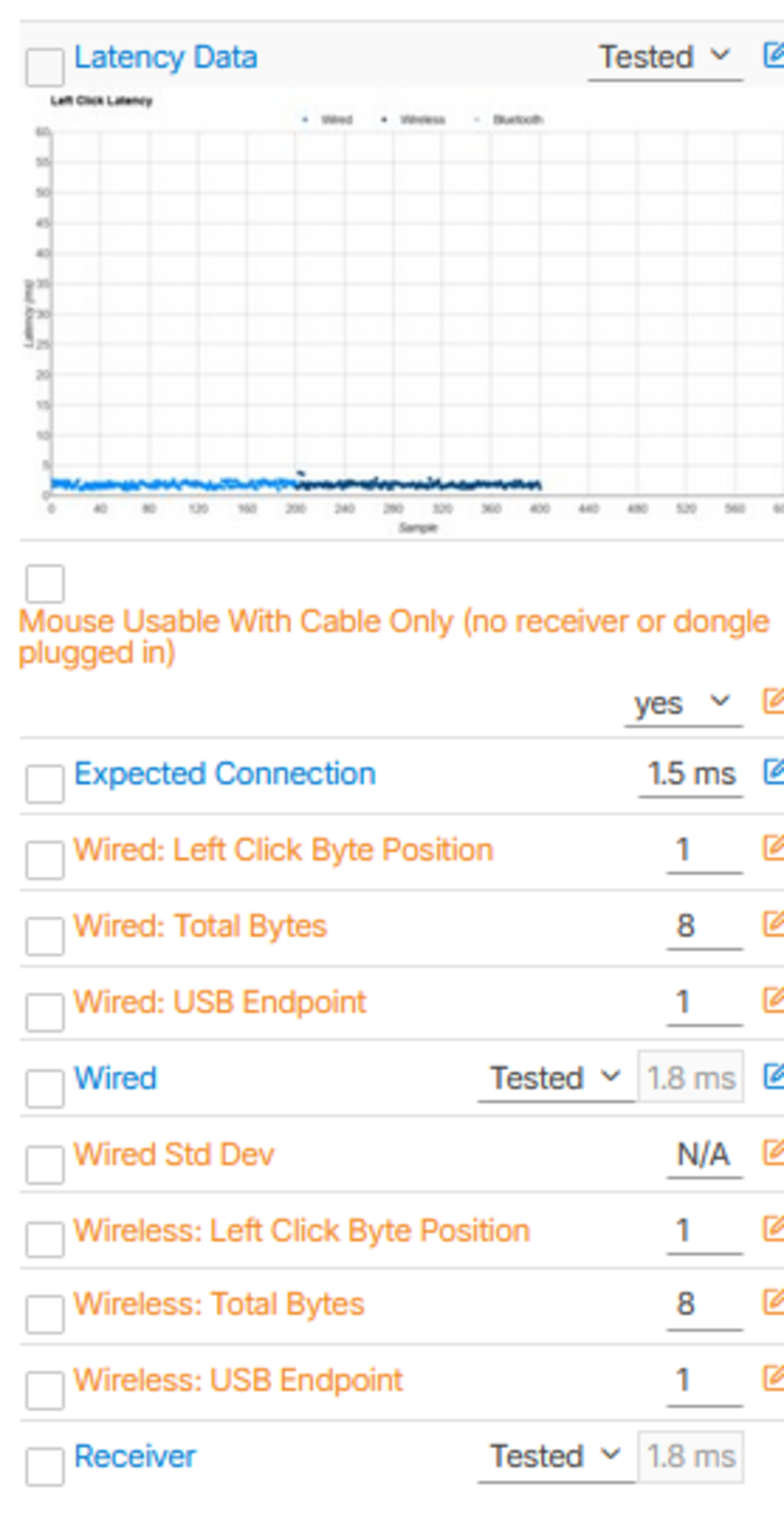The width and height of the screenshot is (784, 1515).
Task: Click edit icon for Wired Total Bytes
Action: coord(774,925)
